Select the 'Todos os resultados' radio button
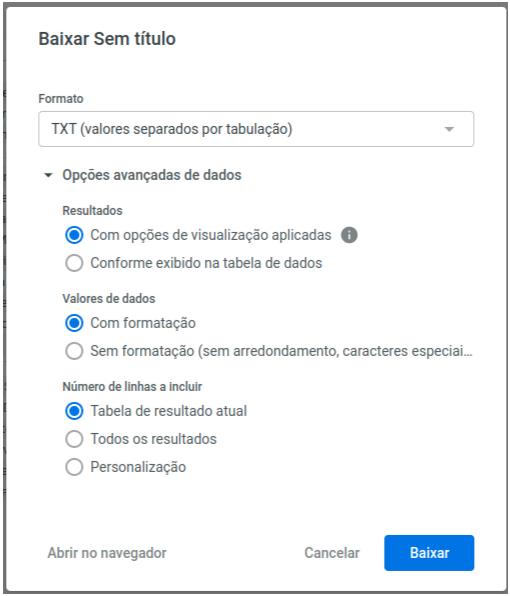The width and height of the screenshot is (510, 596). point(74,439)
